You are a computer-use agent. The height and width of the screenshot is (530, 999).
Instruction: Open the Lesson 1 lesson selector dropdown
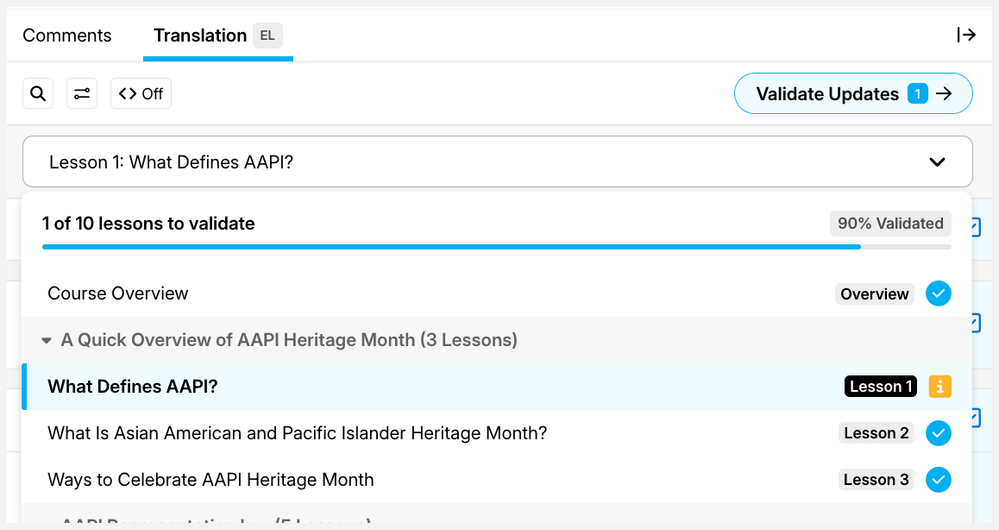tap(497, 162)
